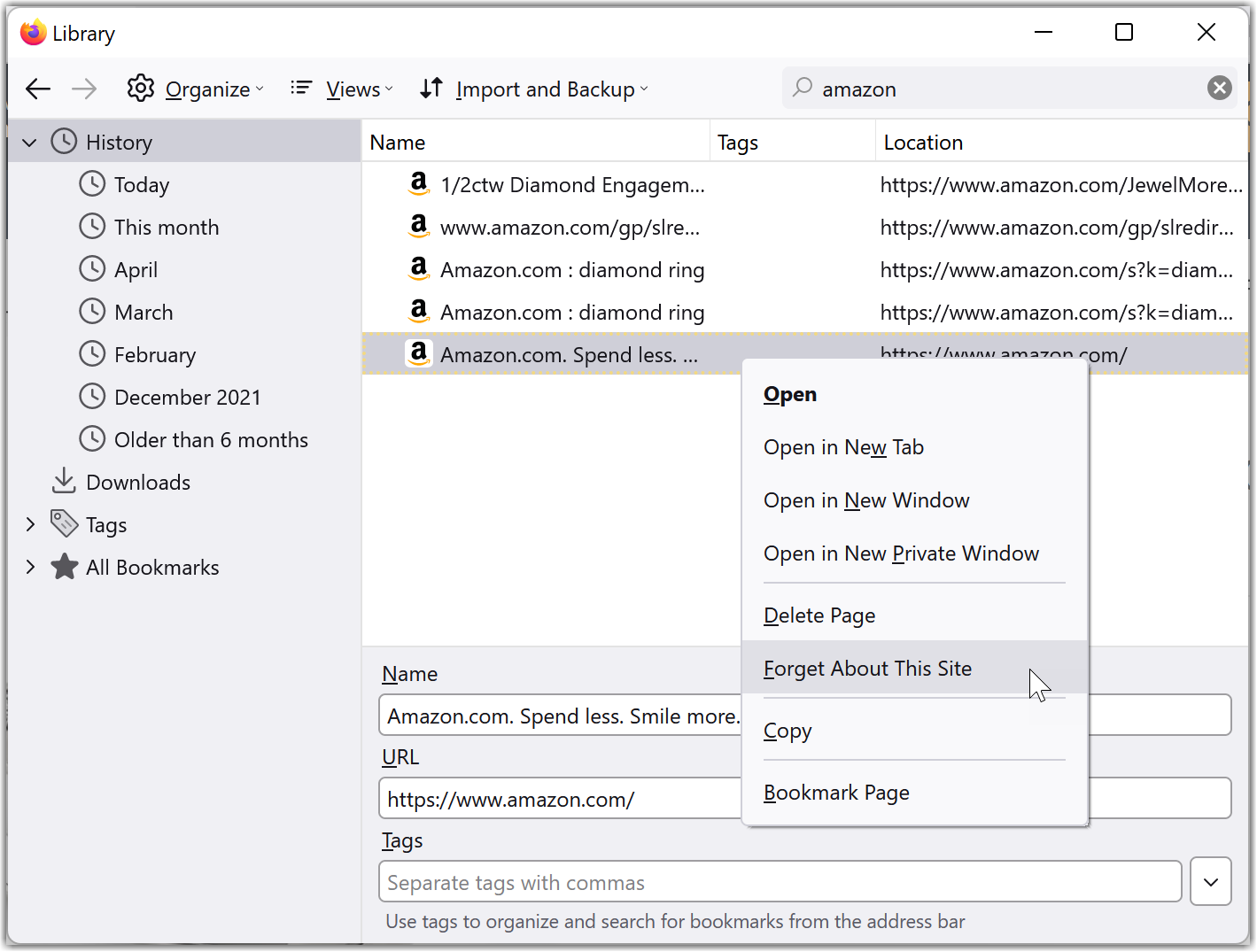Choose Open in New Window
Viewport: 1257px width, 952px height.
[x=915, y=500]
